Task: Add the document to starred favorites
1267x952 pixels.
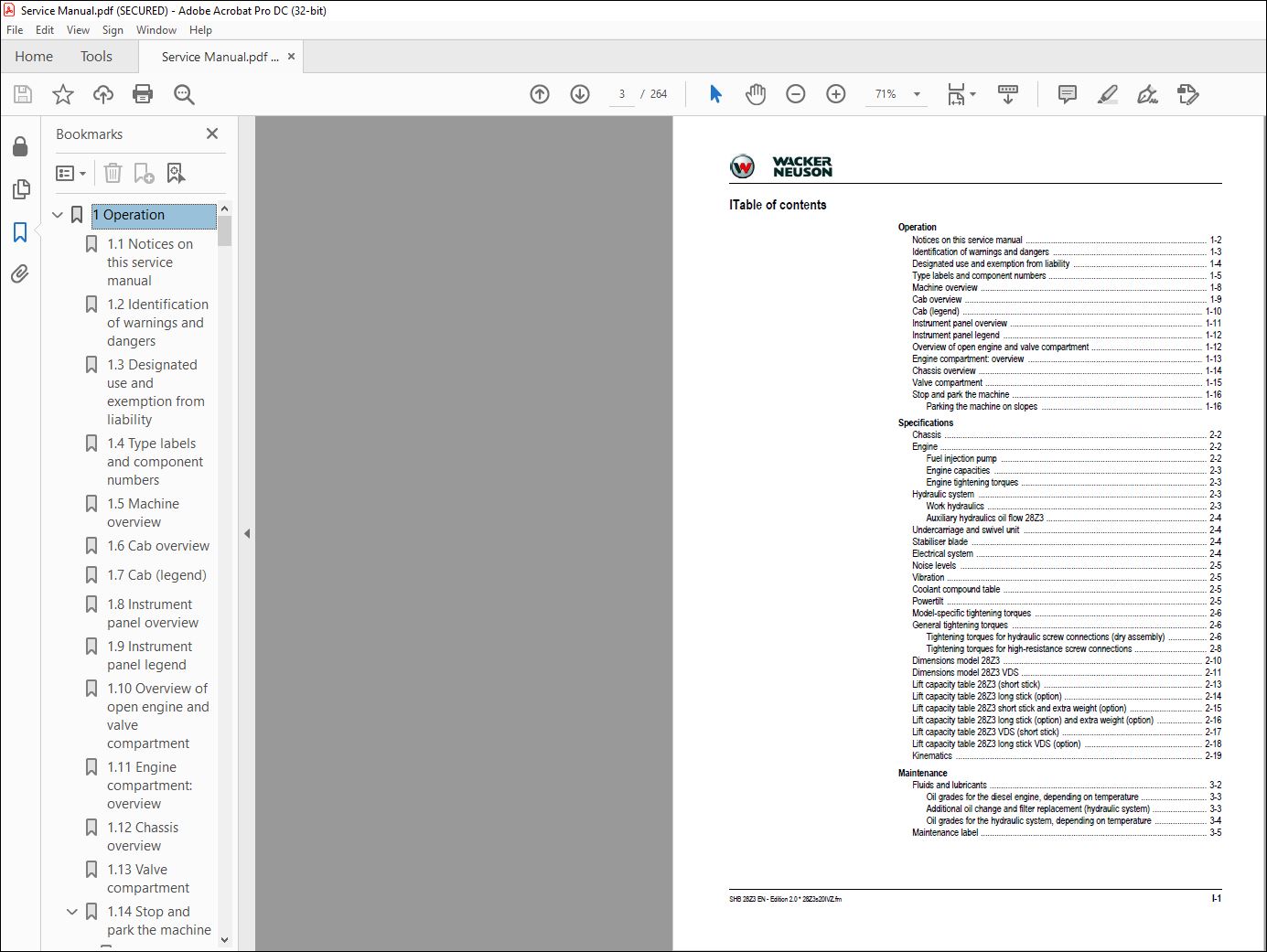Action: (x=63, y=94)
